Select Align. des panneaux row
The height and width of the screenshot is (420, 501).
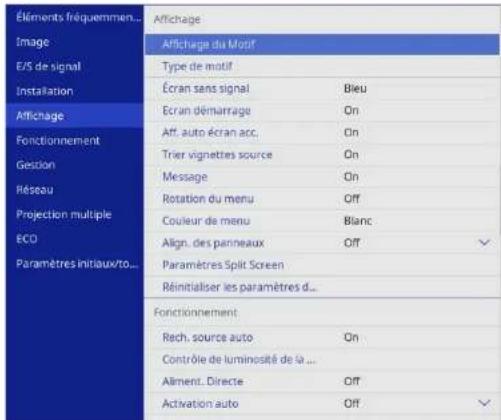(x=322, y=242)
